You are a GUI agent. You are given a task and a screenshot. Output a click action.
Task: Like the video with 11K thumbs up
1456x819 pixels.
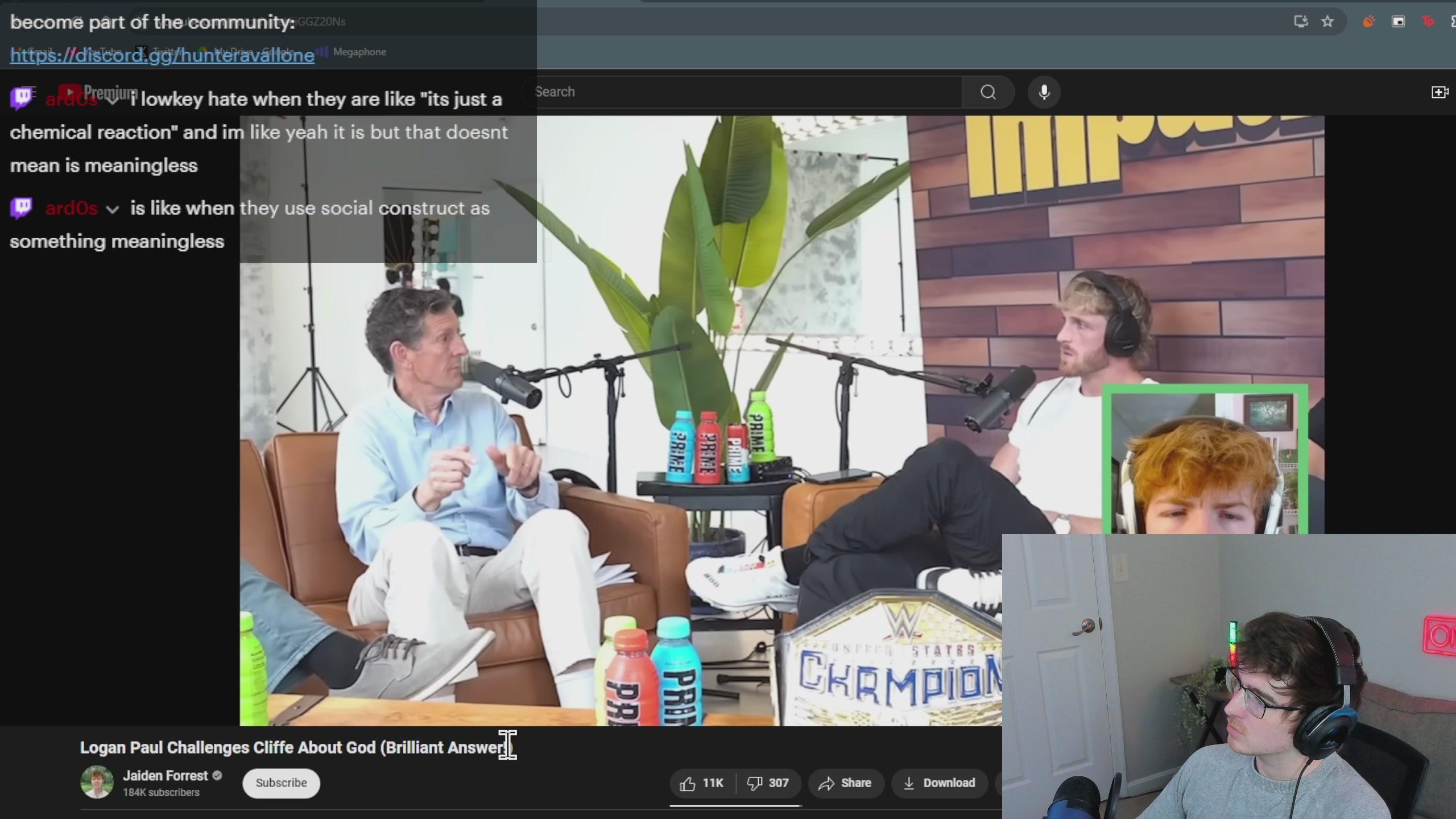(x=702, y=783)
